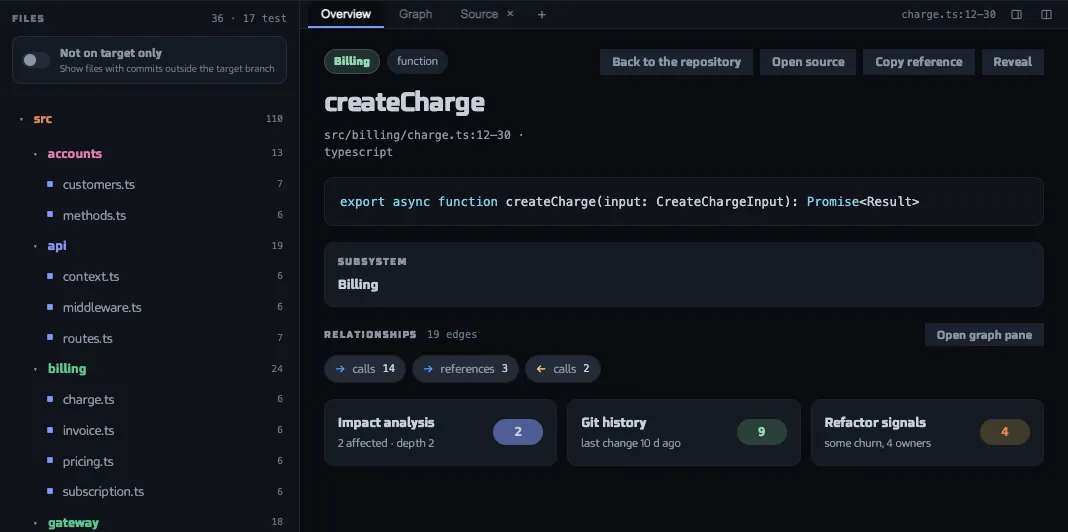
Task: Click the file icon beside methods.ts
Action: tap(50, 215)
